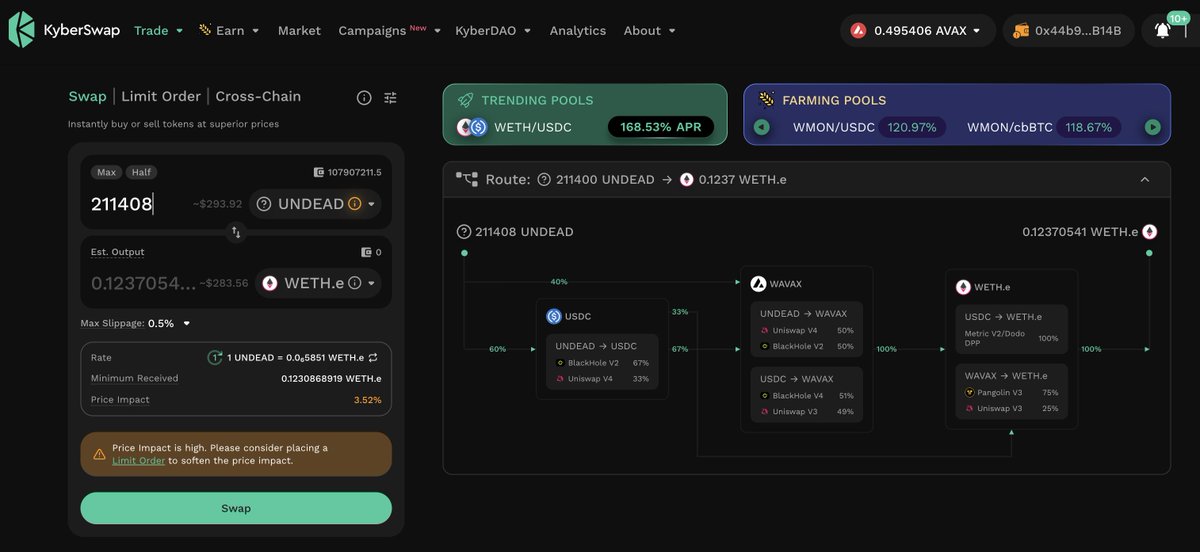Click the route tree icon
Image resolution: width=1200 pixels, height=552 pixels.
tap(467, 179)
